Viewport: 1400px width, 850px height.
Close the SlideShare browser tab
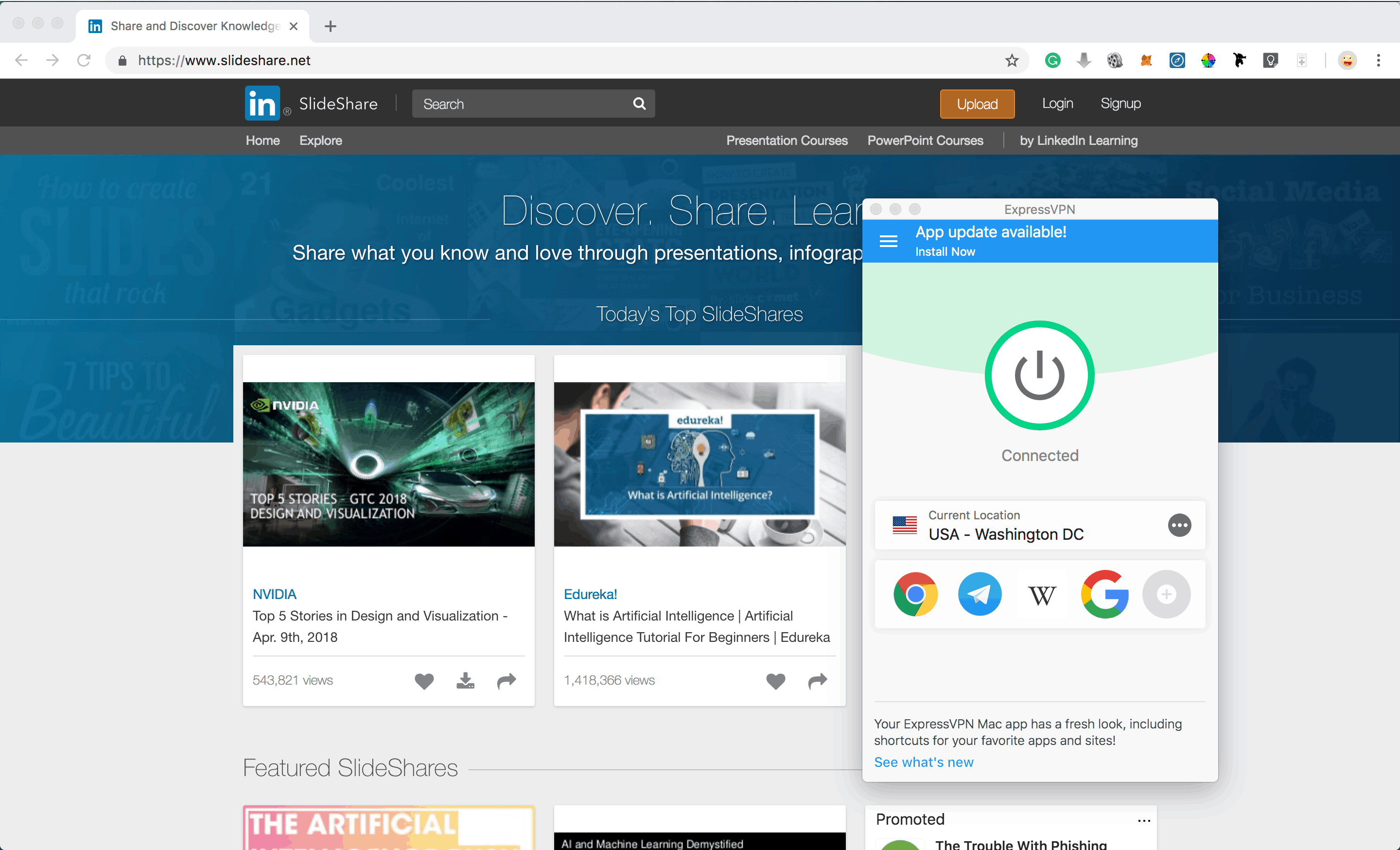[293, 26]
